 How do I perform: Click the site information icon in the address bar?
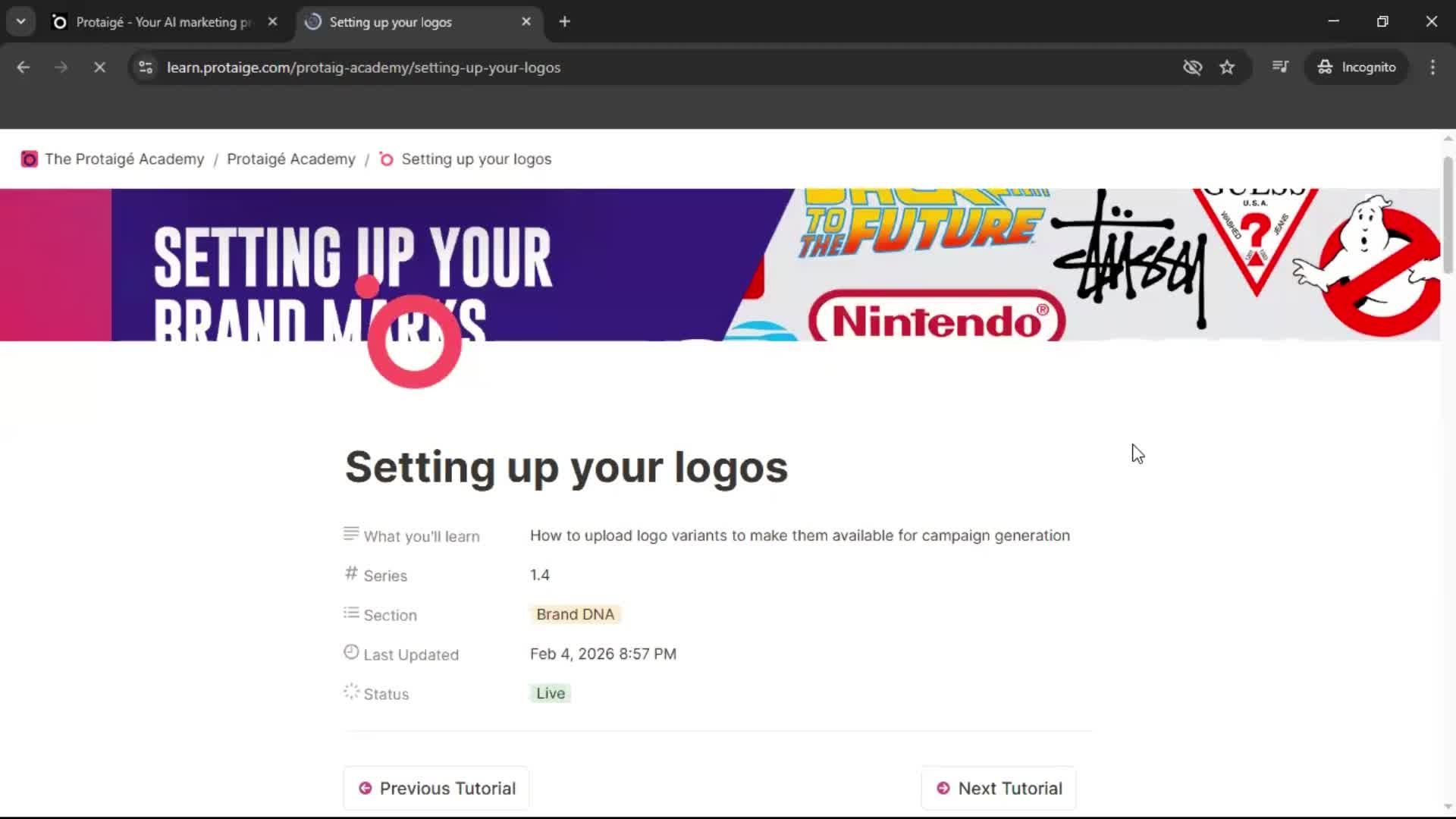tap(145, 67)
